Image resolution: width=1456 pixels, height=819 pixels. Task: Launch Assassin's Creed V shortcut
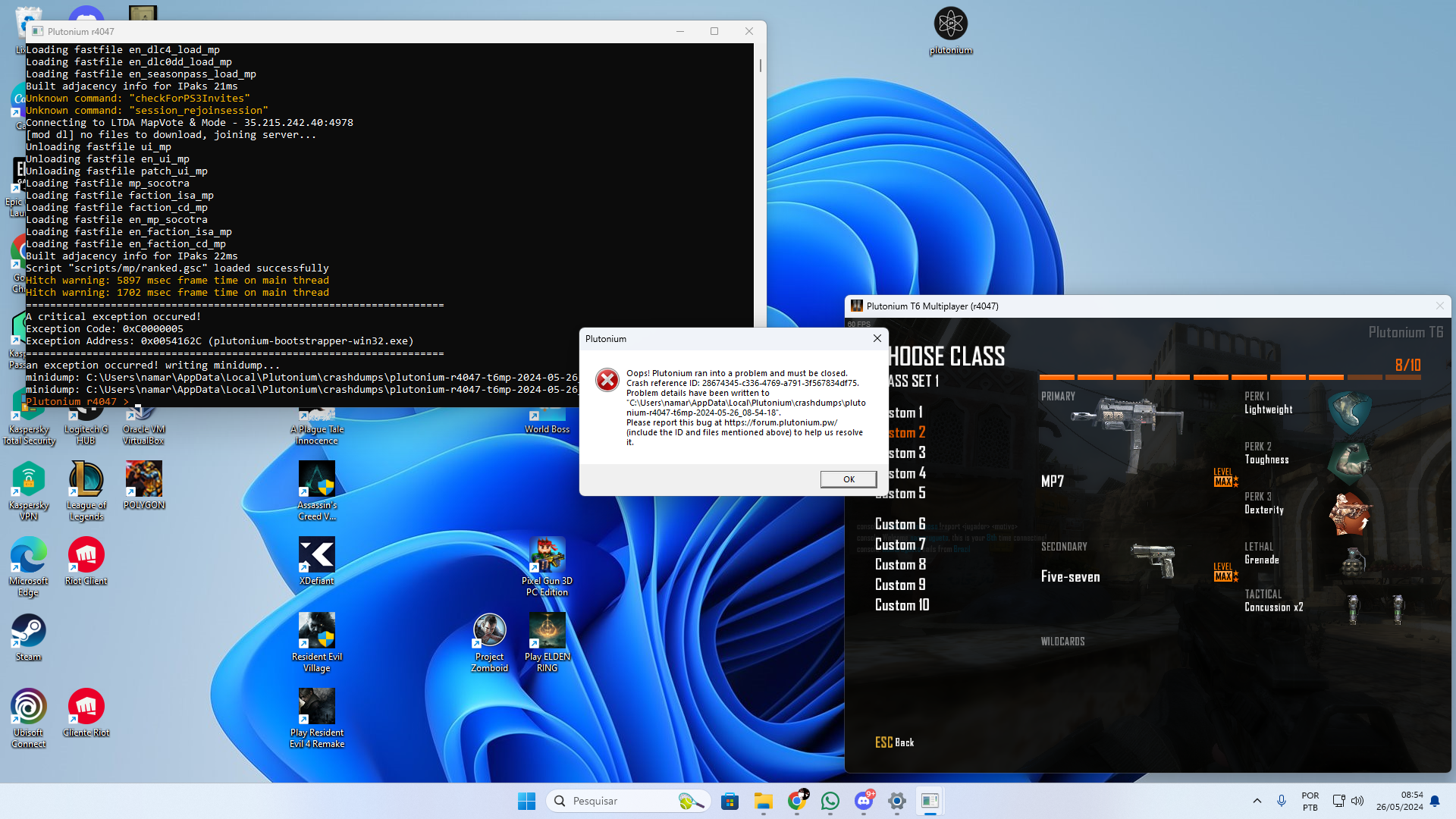click(x=317, y=491)
